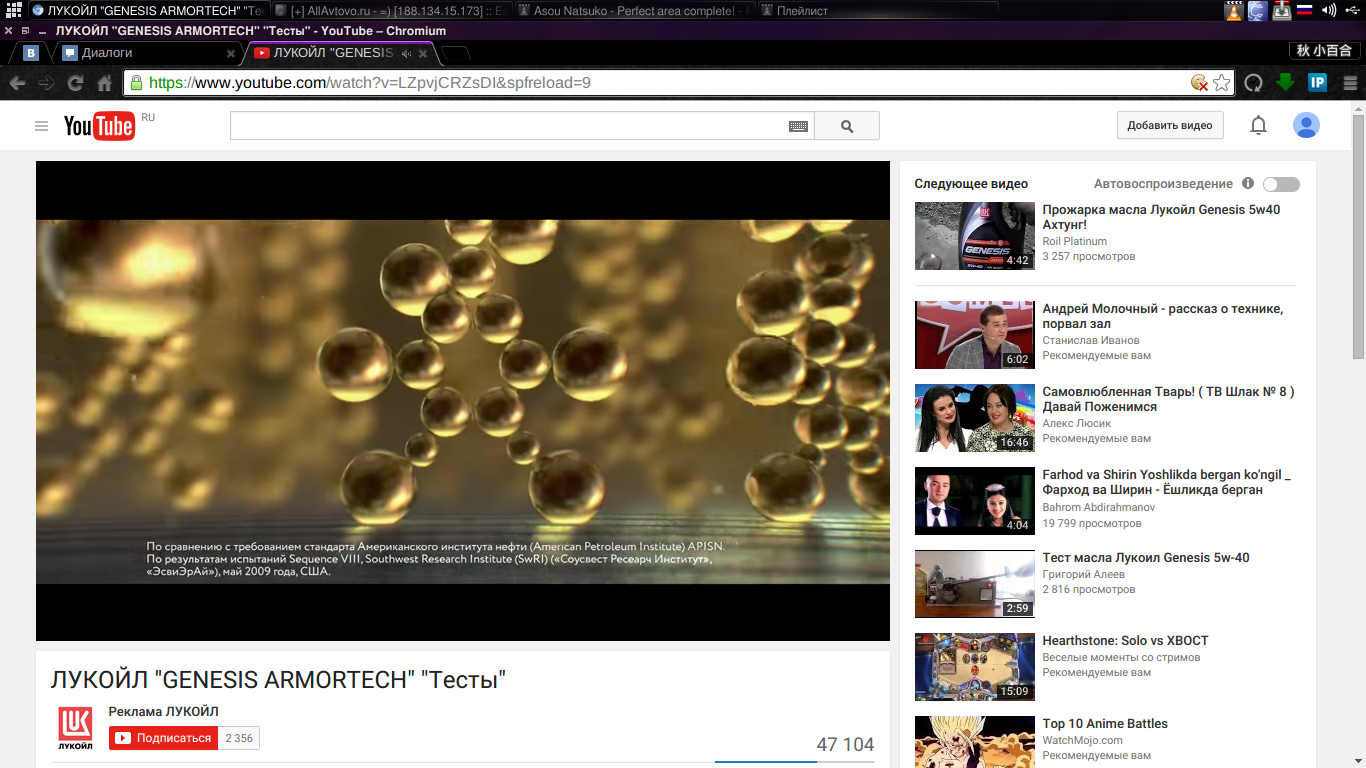This screenshot has height=768, width=1366.
Task: Click the LUKOIL channel logo
Action: pyautogui.click(x=75, y=729)
